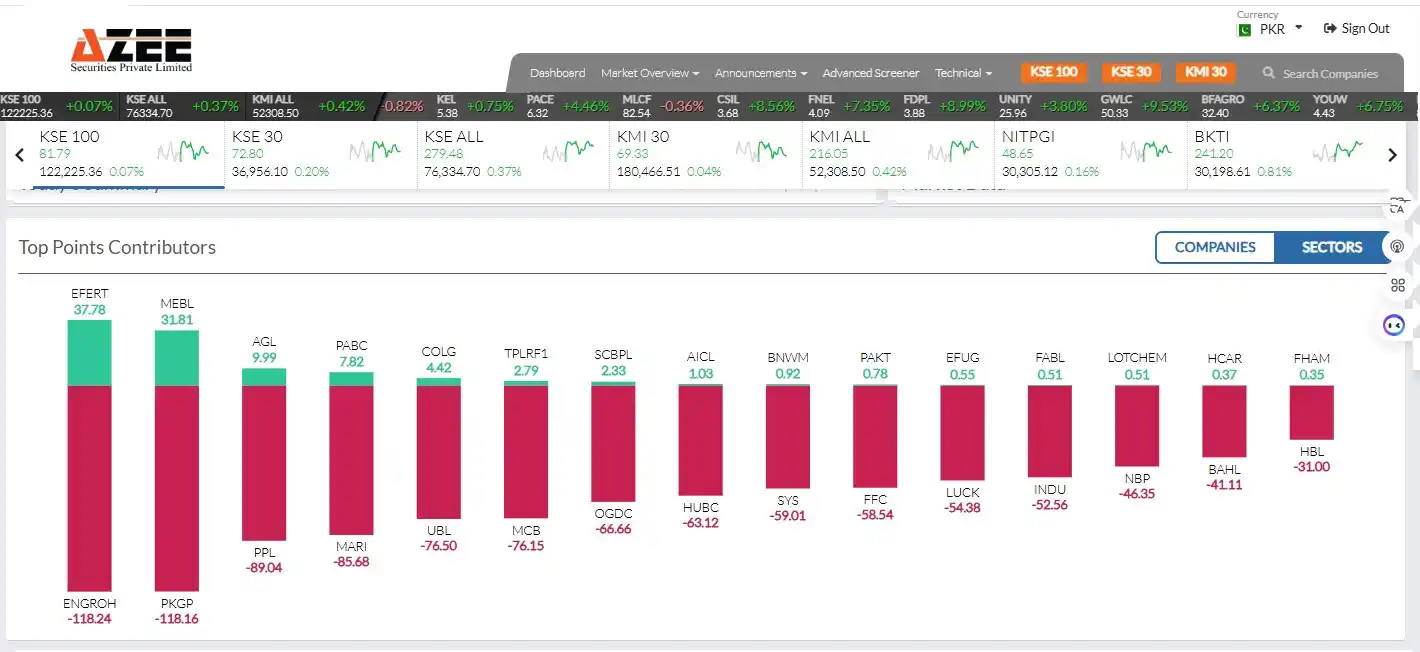Click the UBL red bar

pos(439,452)
